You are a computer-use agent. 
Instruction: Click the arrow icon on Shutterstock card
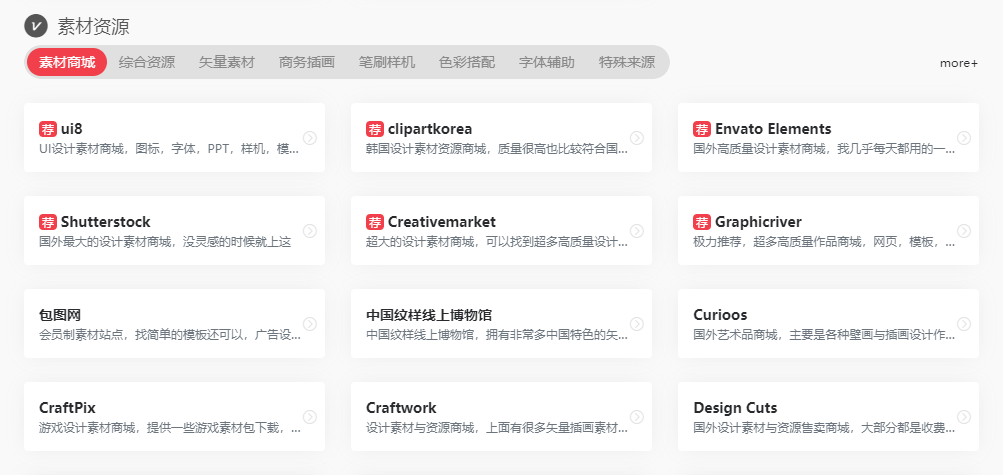[x=310, y=231]
